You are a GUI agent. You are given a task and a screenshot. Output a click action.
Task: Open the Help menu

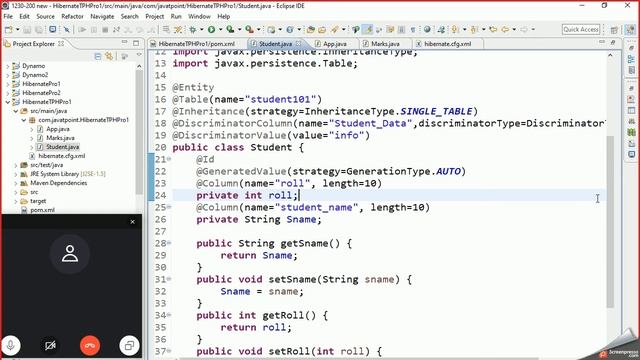click(224, 16)
